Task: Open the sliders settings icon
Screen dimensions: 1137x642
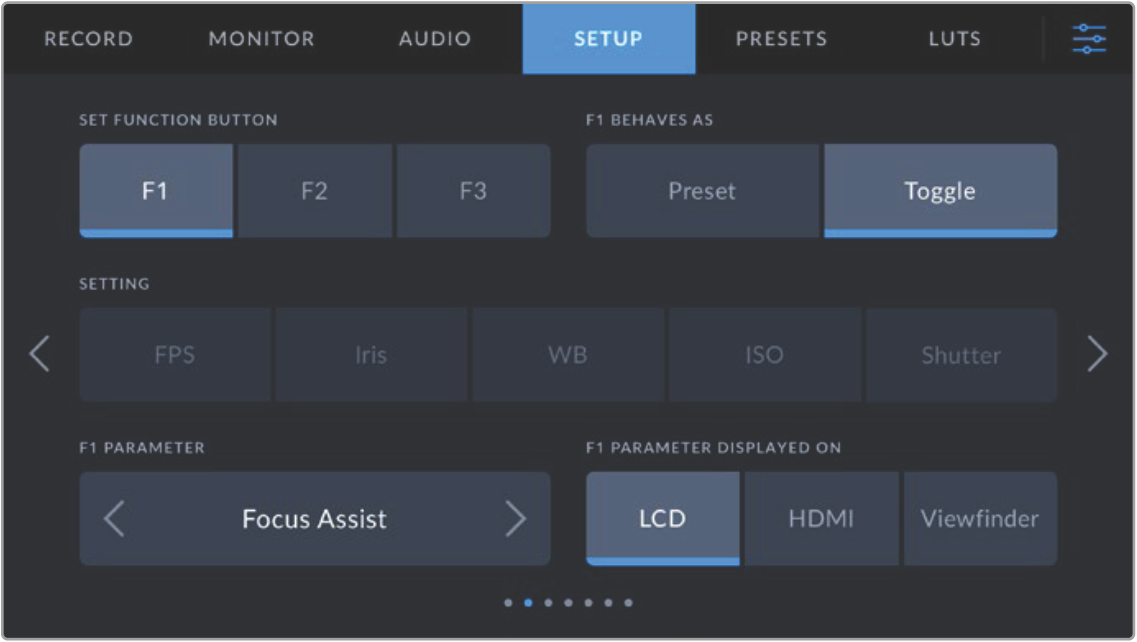Action: pyautogui.click(x=1089, y=39)
